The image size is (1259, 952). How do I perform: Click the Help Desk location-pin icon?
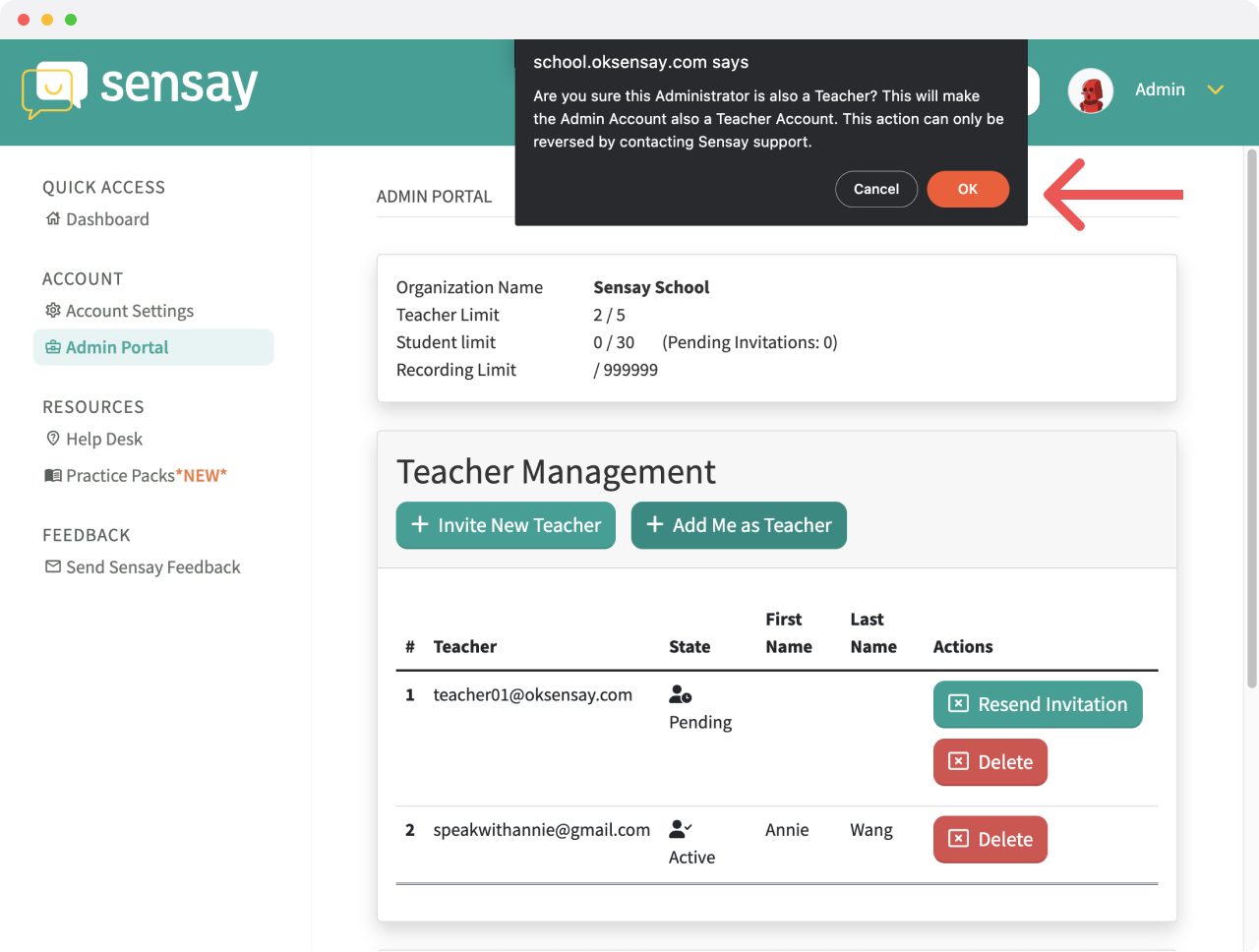click(53, 439)
